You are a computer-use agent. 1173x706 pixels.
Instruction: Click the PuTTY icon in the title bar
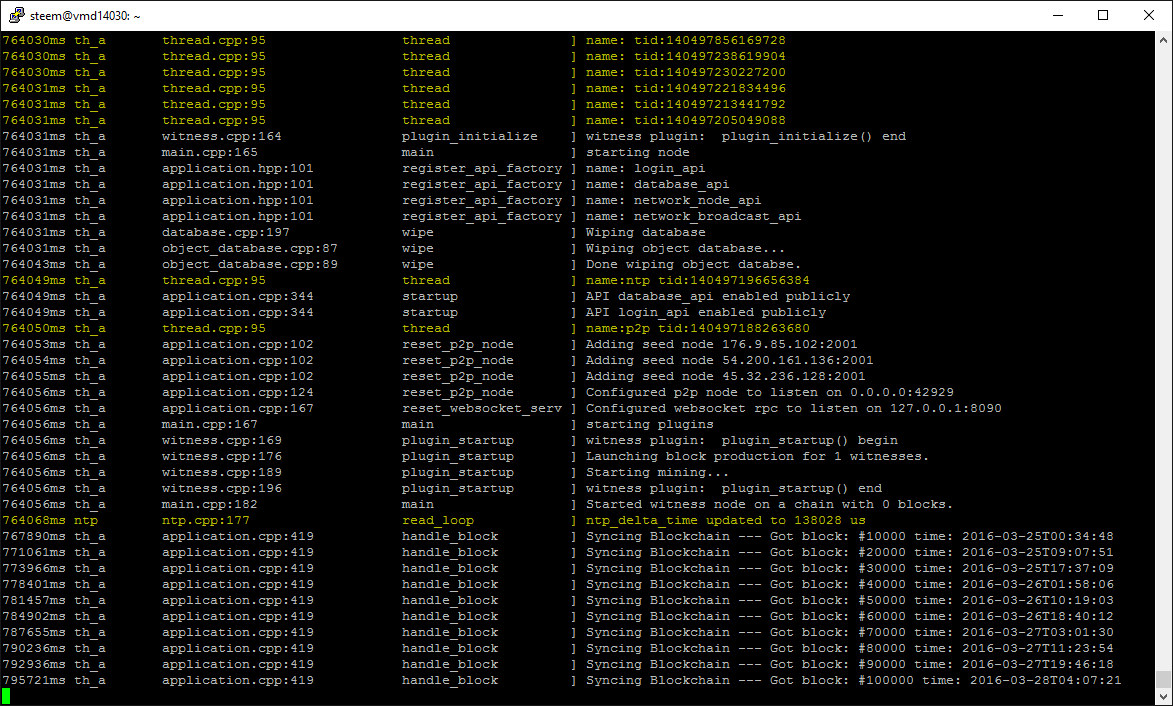[x=16, y=15]
